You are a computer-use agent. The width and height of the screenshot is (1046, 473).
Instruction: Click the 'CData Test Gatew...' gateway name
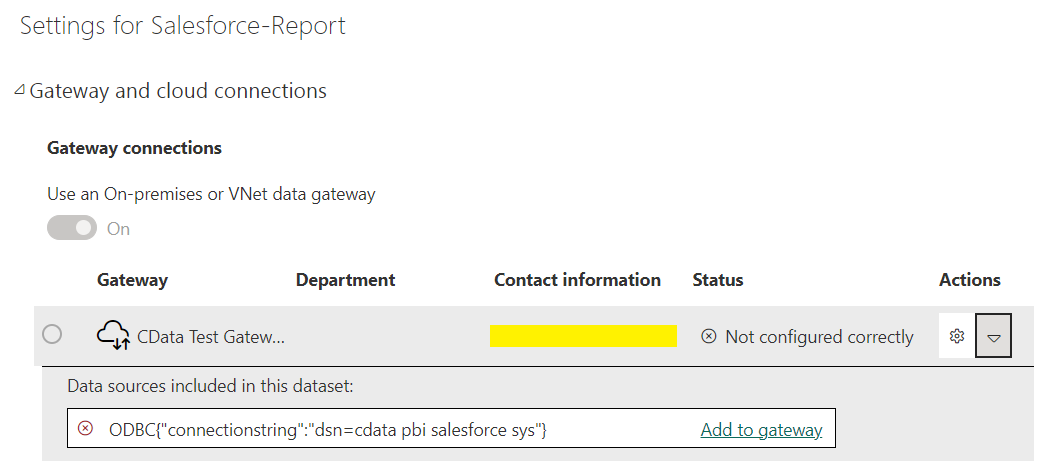coord(210,337)
